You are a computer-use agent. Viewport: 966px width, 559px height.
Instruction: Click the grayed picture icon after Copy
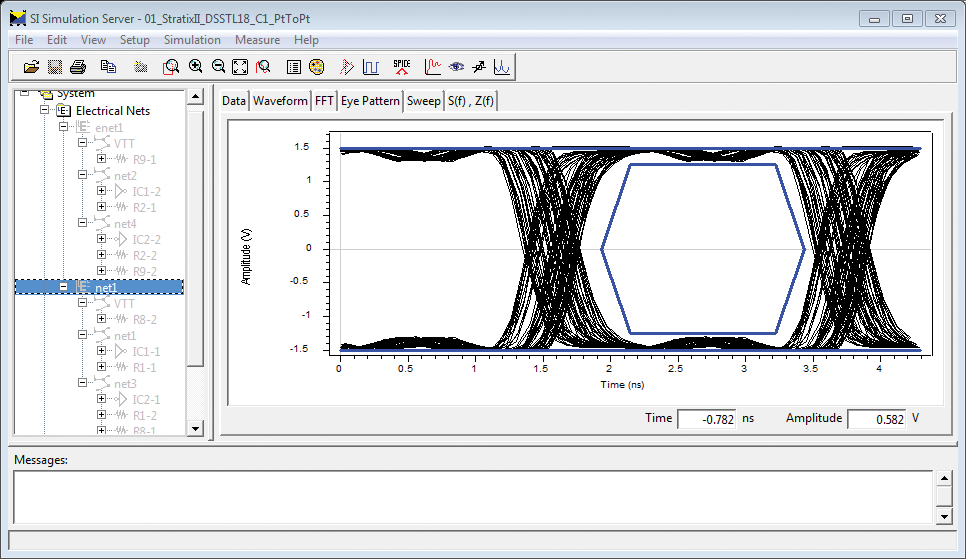point(141,67)
